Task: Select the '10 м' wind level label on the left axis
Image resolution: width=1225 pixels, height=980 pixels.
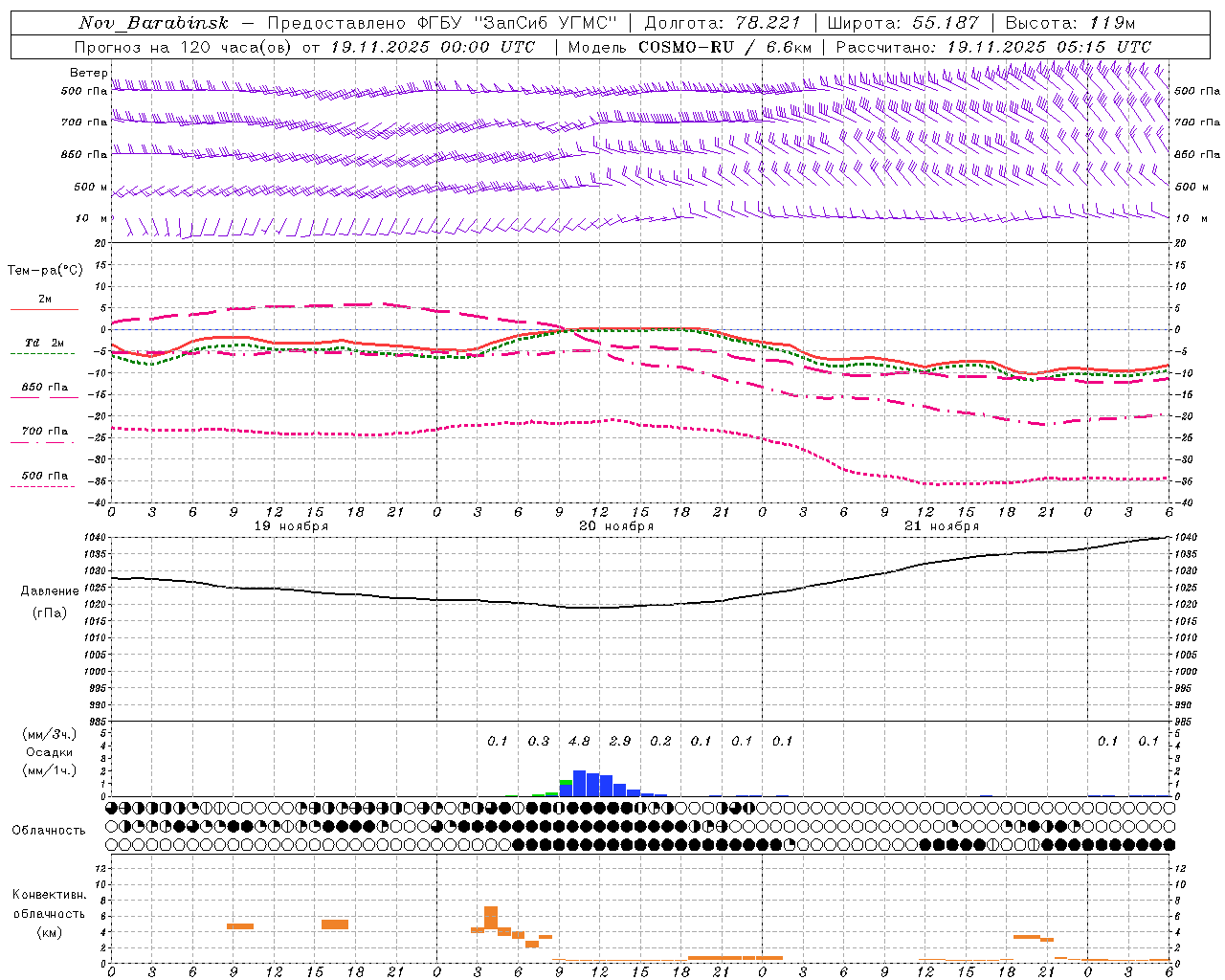Action: click(x=92, y=218)
